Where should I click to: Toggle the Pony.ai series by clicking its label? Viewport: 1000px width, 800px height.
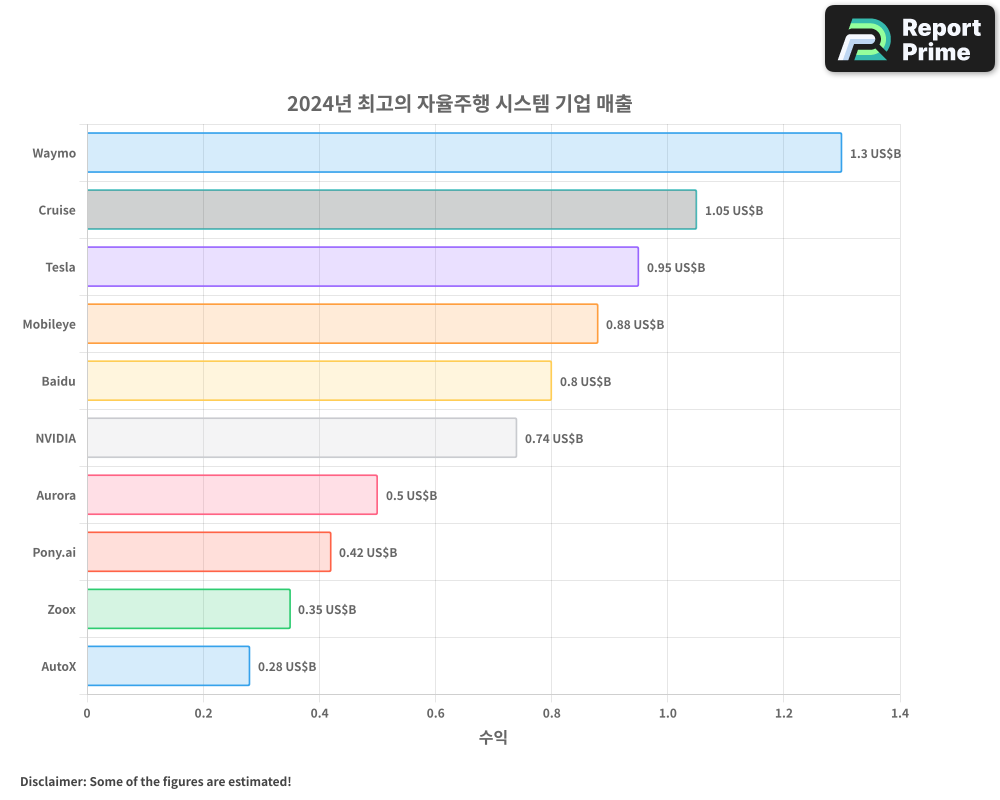56,552
